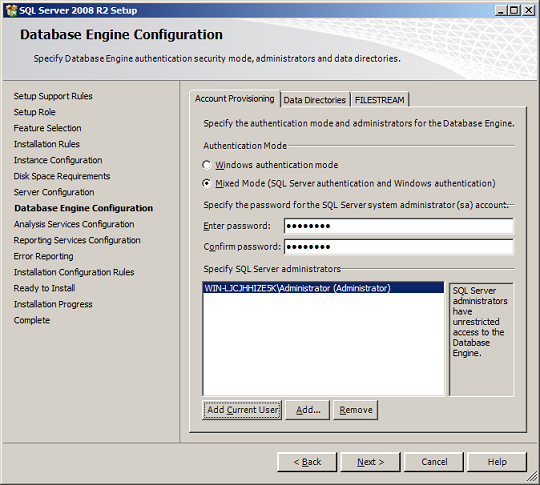The width and height of the screenshot is (540, 485).
Task: Maximize the SQL Server Setup window
Action: pos(514,11)
